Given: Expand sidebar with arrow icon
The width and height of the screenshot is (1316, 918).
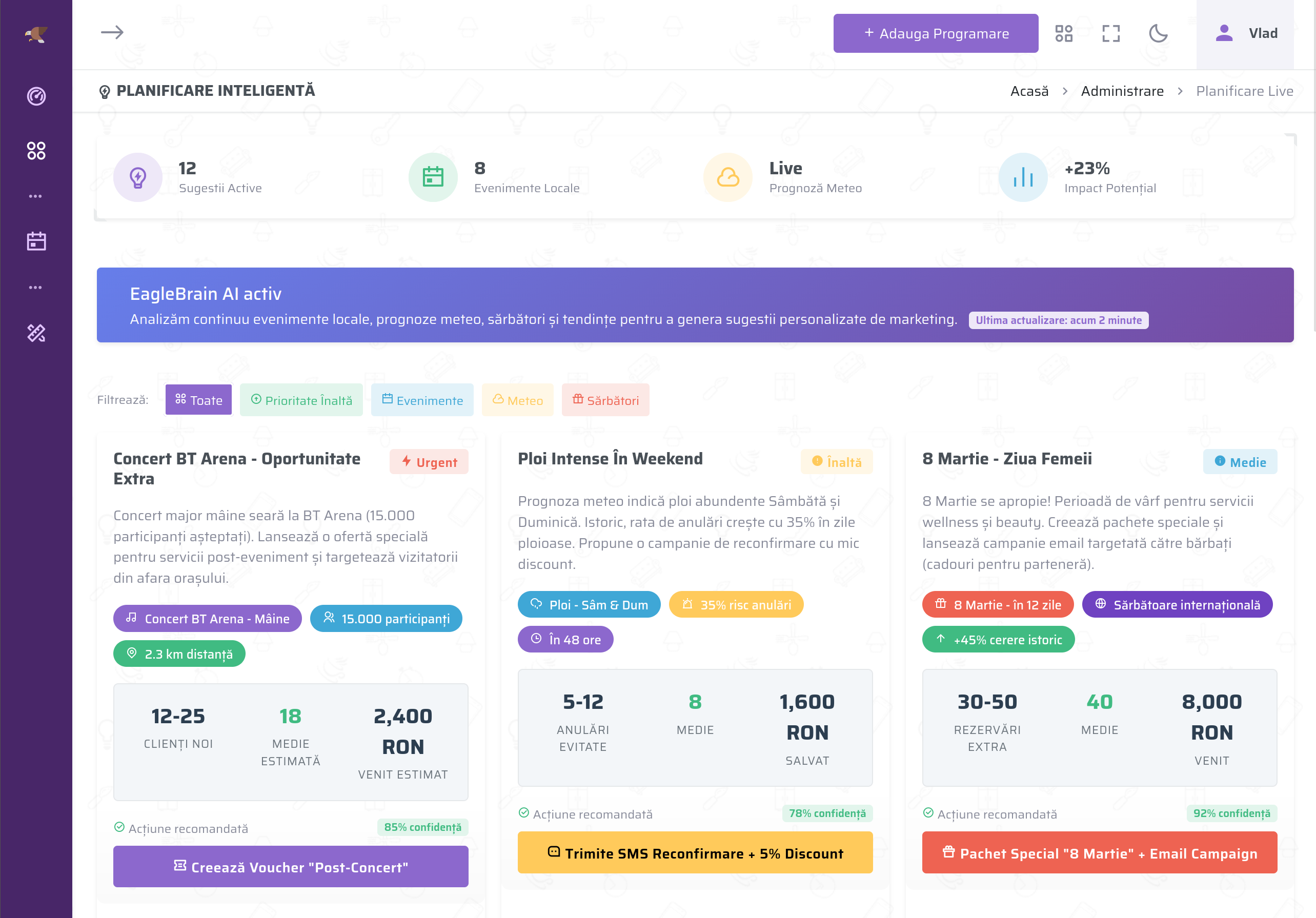Looking at the screenshot, I should point(112,33).
